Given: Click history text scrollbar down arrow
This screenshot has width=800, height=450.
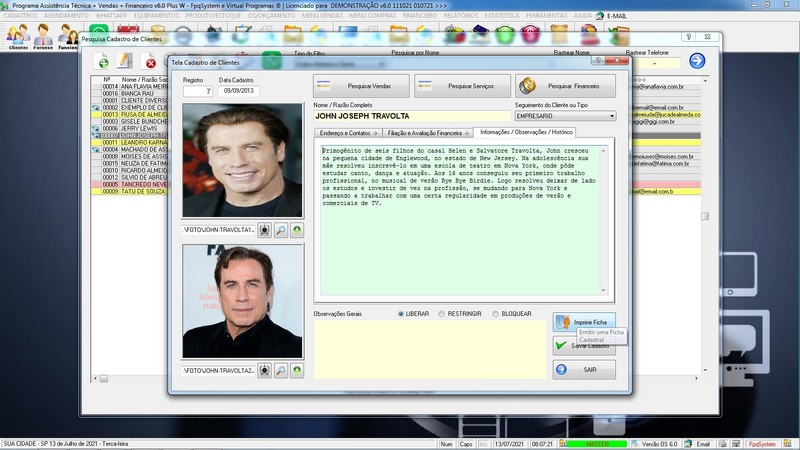Looking at the screenshot, I should (604, 290).
